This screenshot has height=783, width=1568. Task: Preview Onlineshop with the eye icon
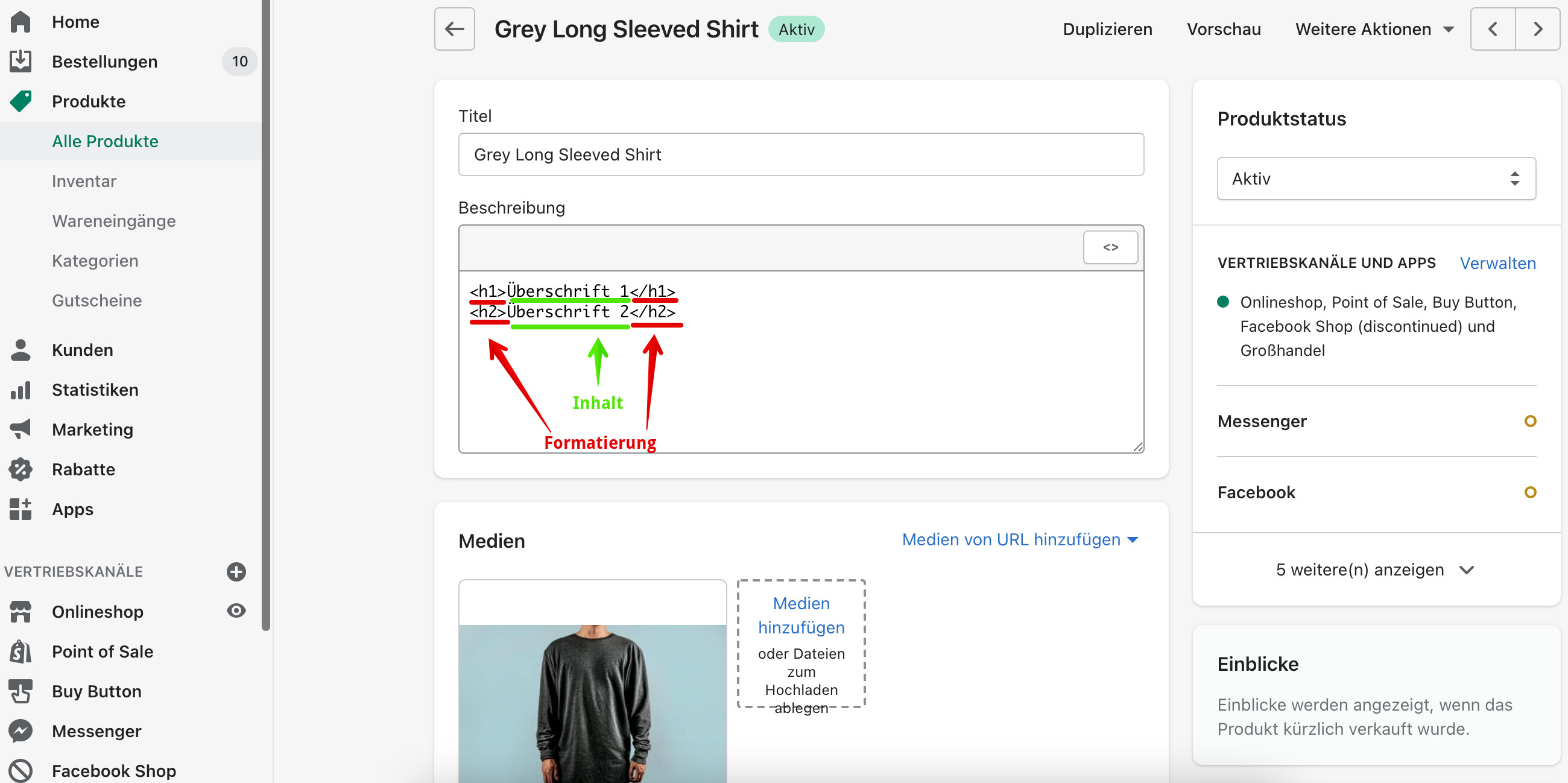pyautogui.click(x=236, y=610)
